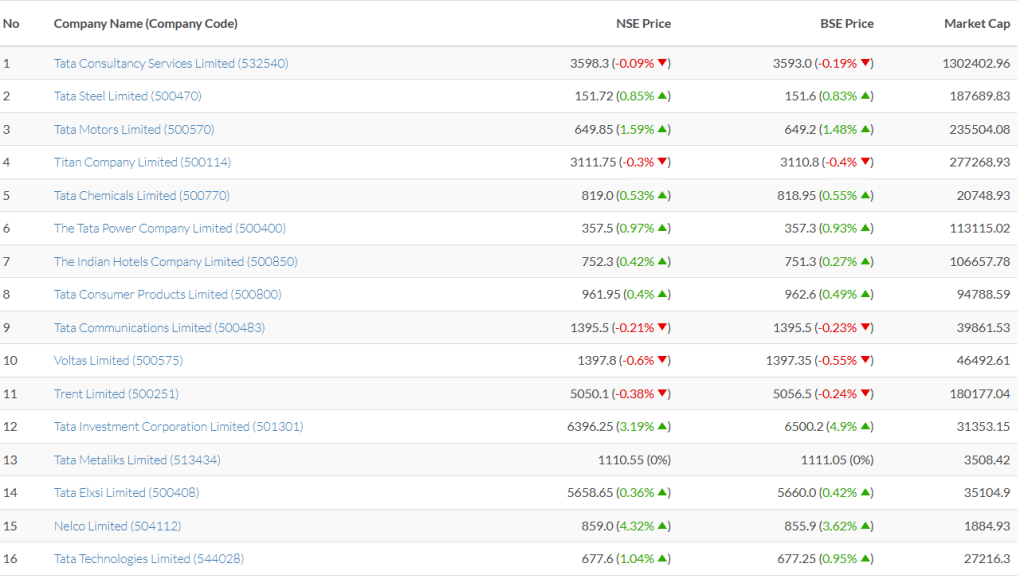The height and width of the screenshot is (579, 1024).
Task: Open Tata Investment Corporation Limited link
Action: 178,426
